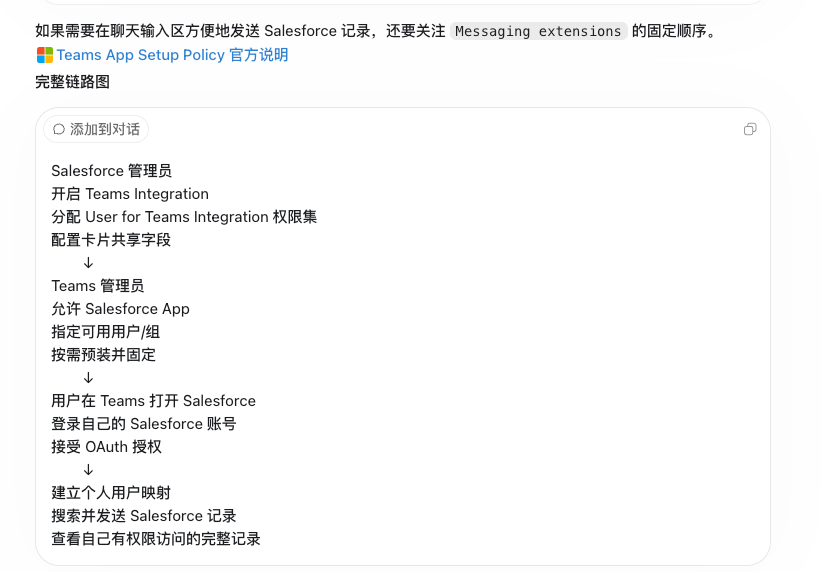Click the 按需预装并固定 line
This screenshot has height=572, width=825.
(104, 355)
